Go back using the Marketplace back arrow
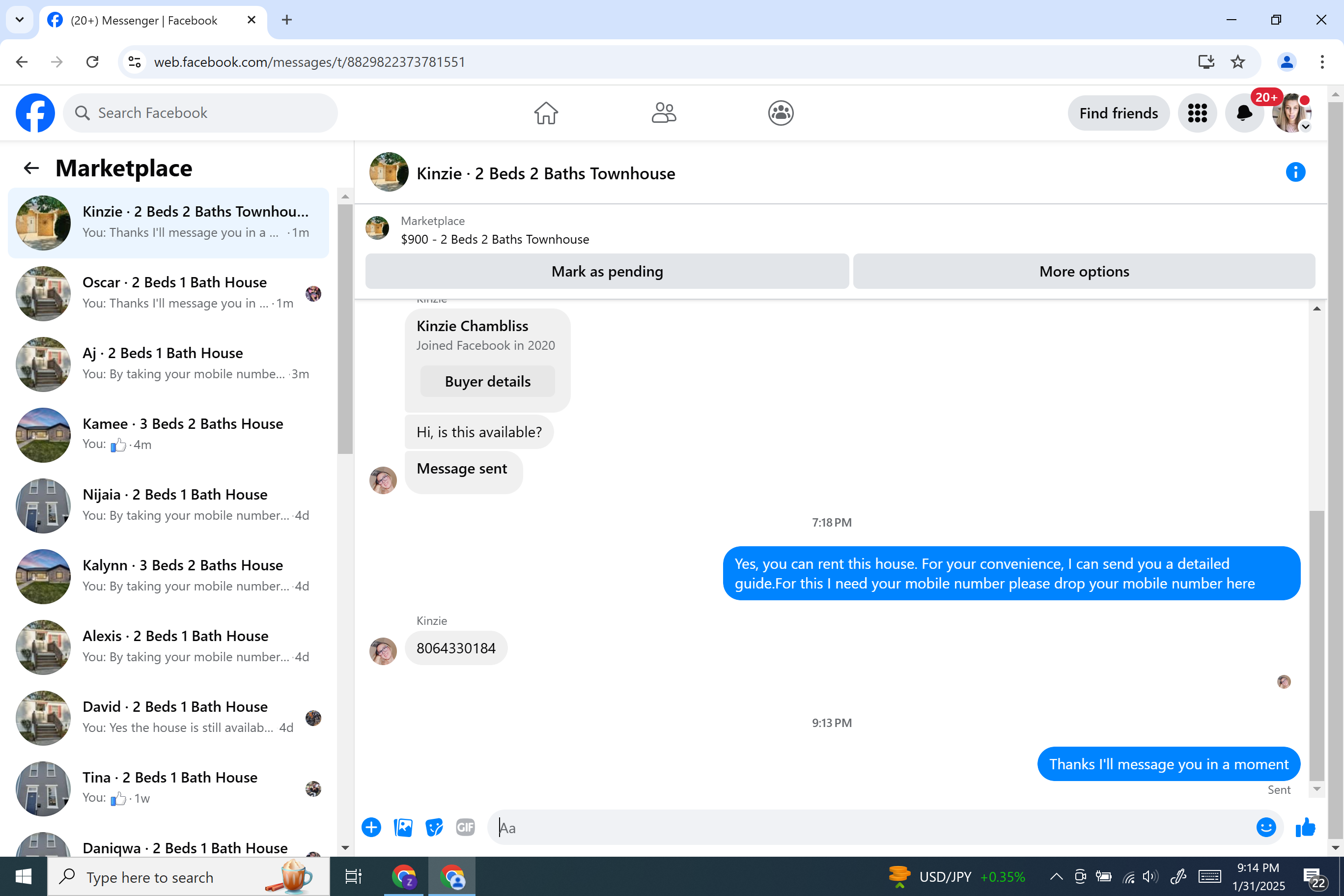This screenshot has height=896, width=1344. (x=31, y=168)
